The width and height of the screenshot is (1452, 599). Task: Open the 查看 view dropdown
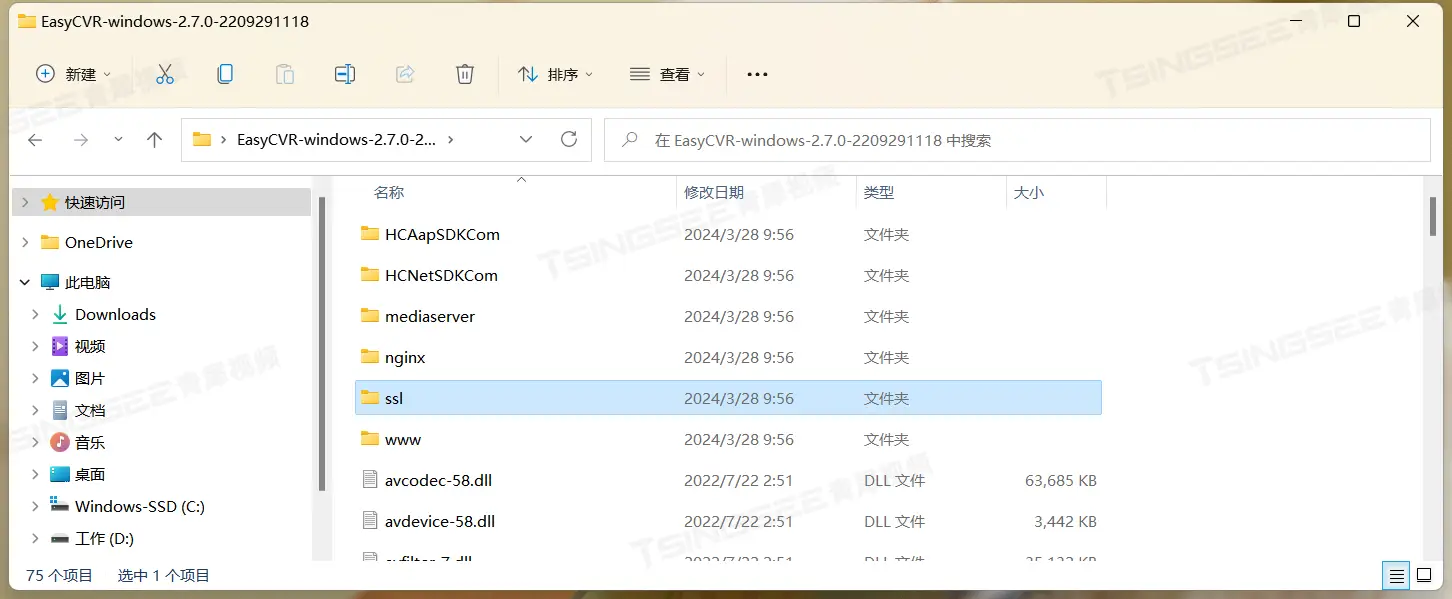coord(667,74)
